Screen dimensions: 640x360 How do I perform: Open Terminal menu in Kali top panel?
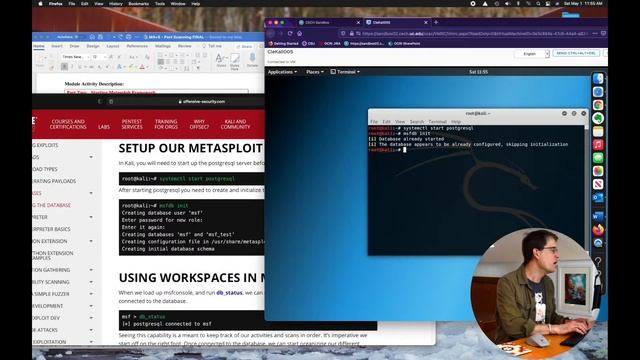coord(345,72)
